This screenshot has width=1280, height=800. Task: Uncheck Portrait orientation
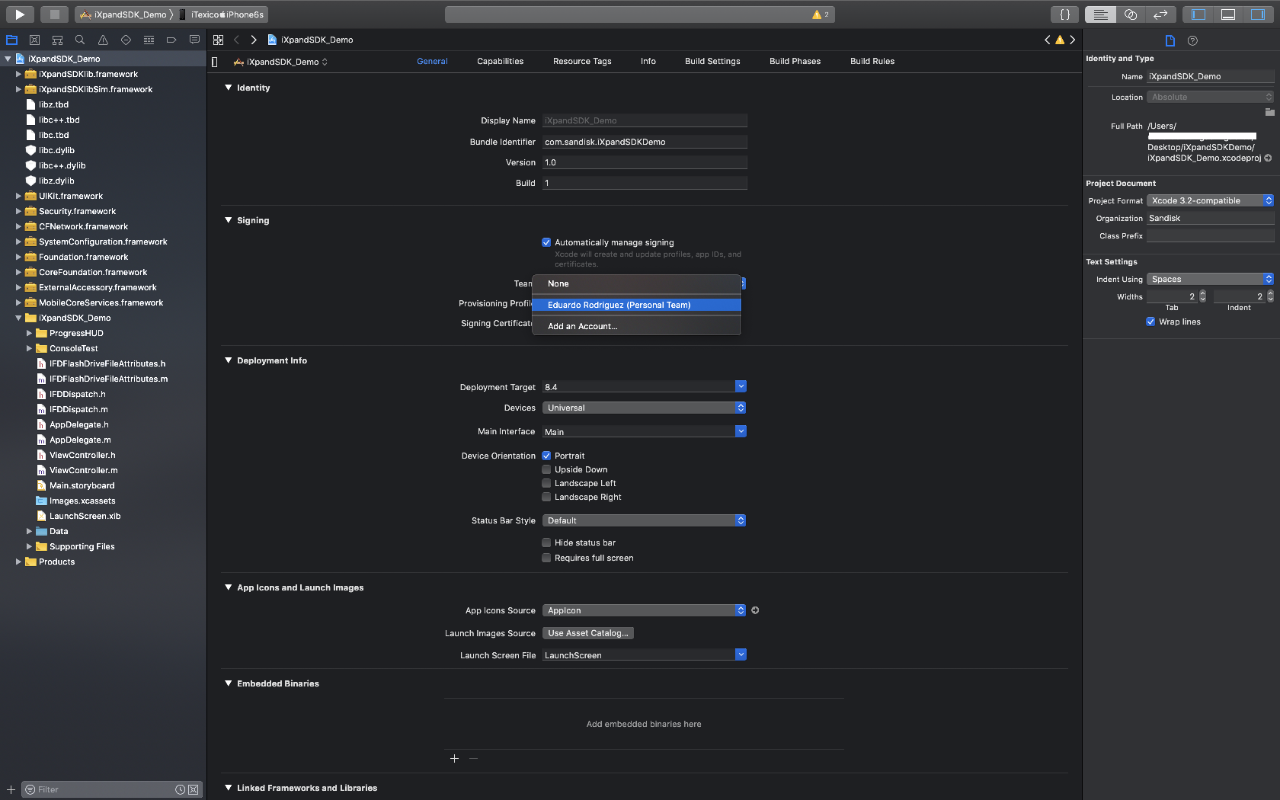click(x=547, y=456)
